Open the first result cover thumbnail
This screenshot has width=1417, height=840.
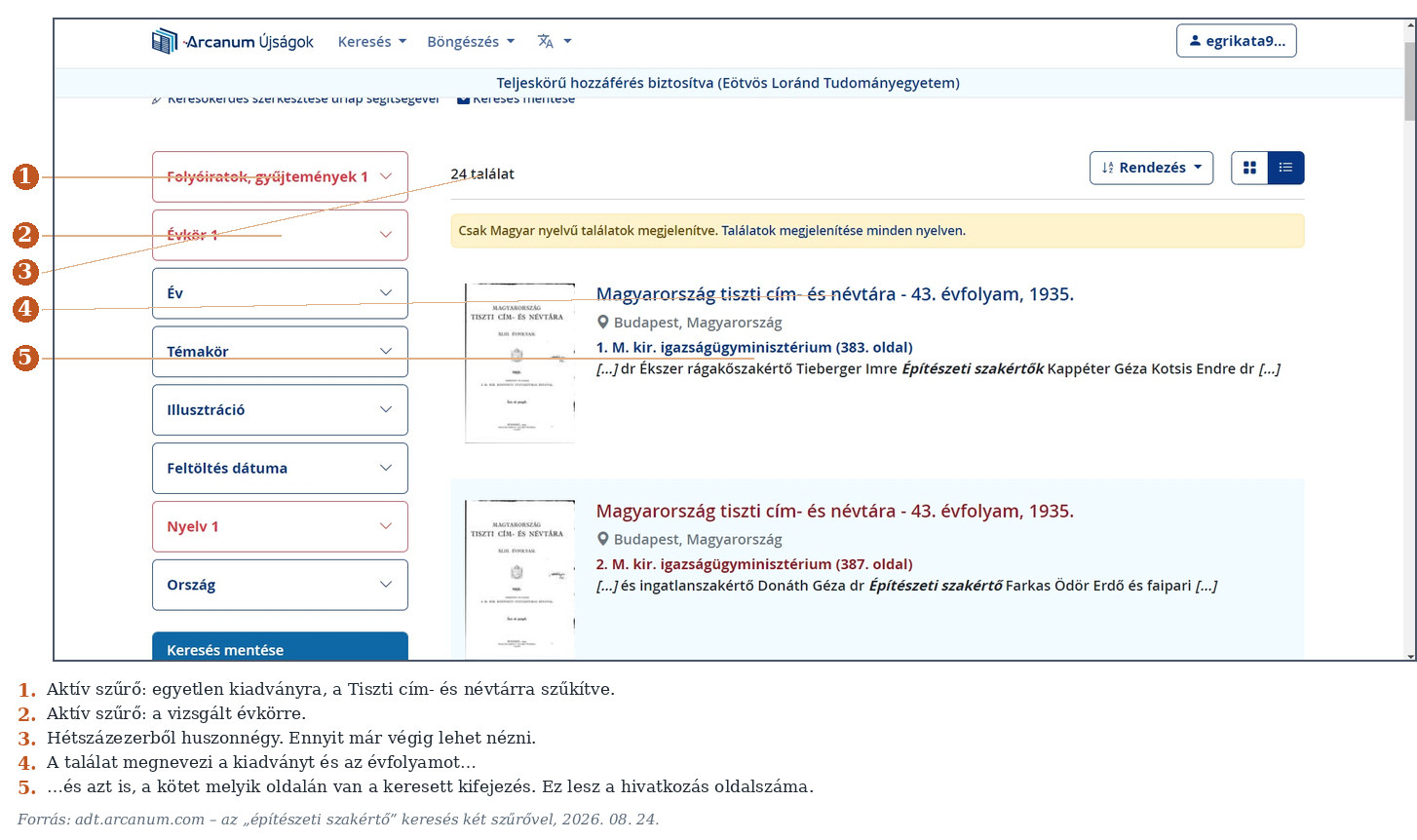point(519,363)
